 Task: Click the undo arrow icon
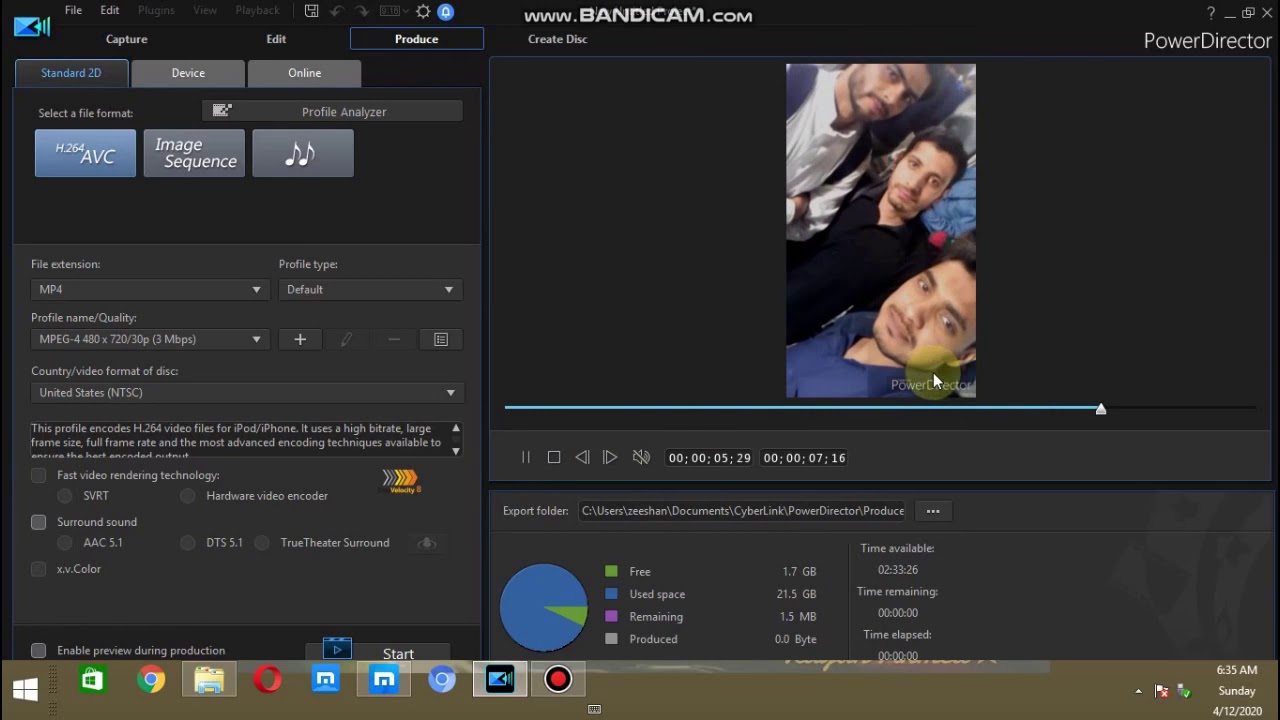pos(337,11)
